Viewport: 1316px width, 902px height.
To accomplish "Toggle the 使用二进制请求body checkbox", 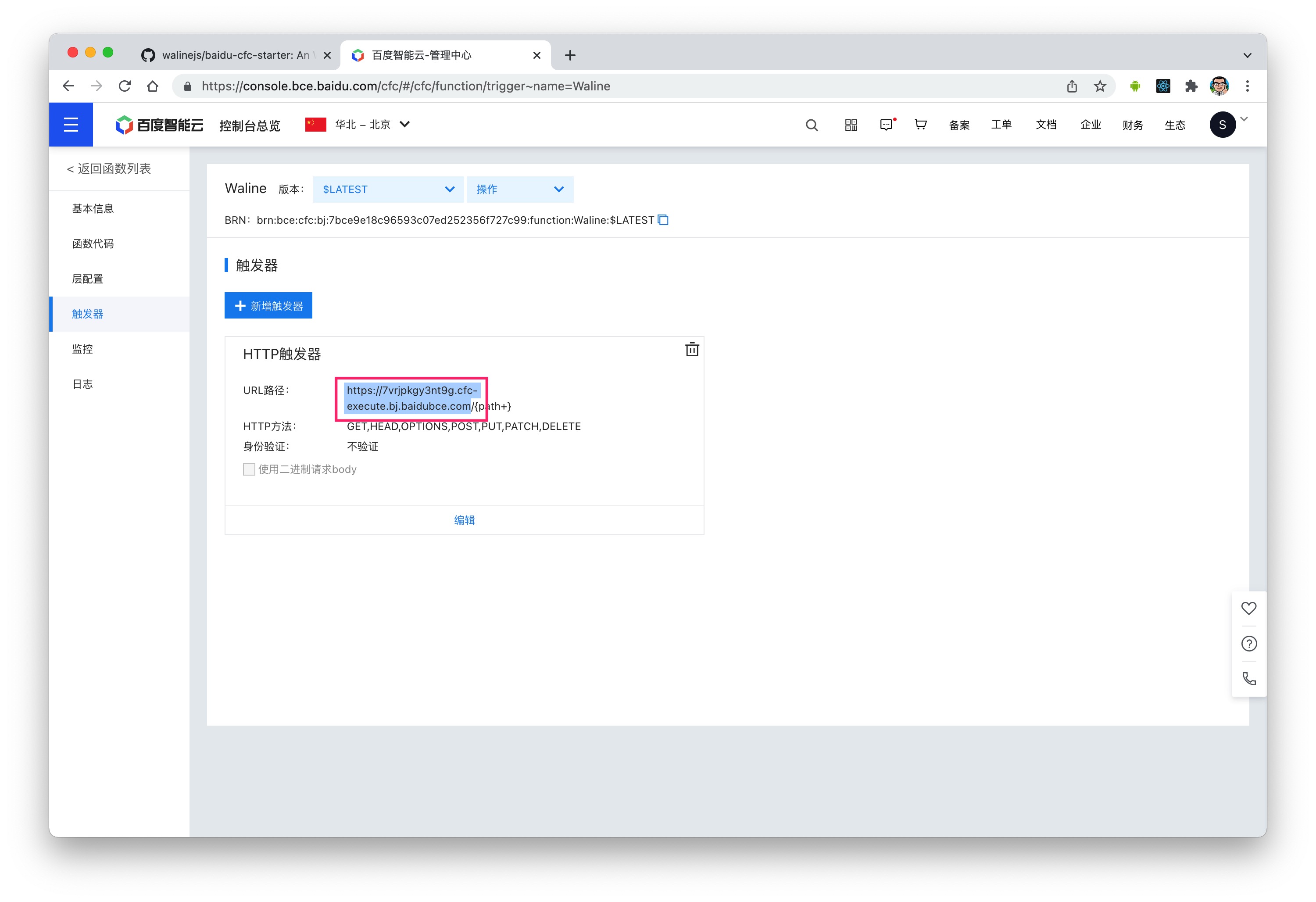I will pos(249,469).
